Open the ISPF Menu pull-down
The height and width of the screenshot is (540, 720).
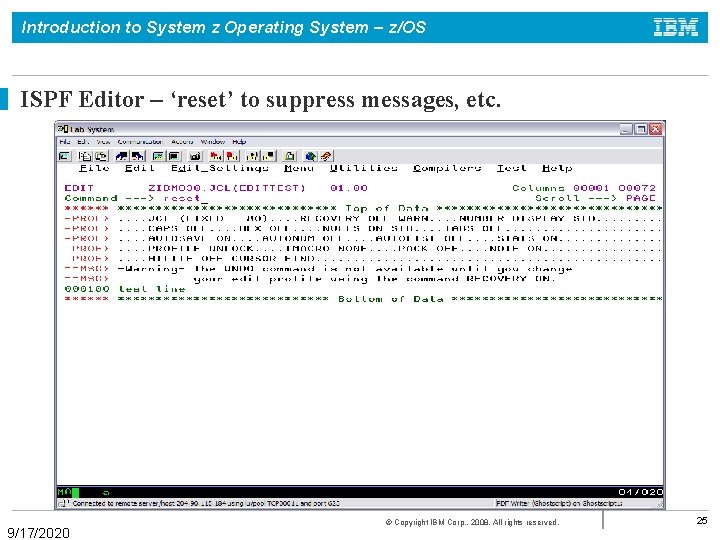click(299, 168)
